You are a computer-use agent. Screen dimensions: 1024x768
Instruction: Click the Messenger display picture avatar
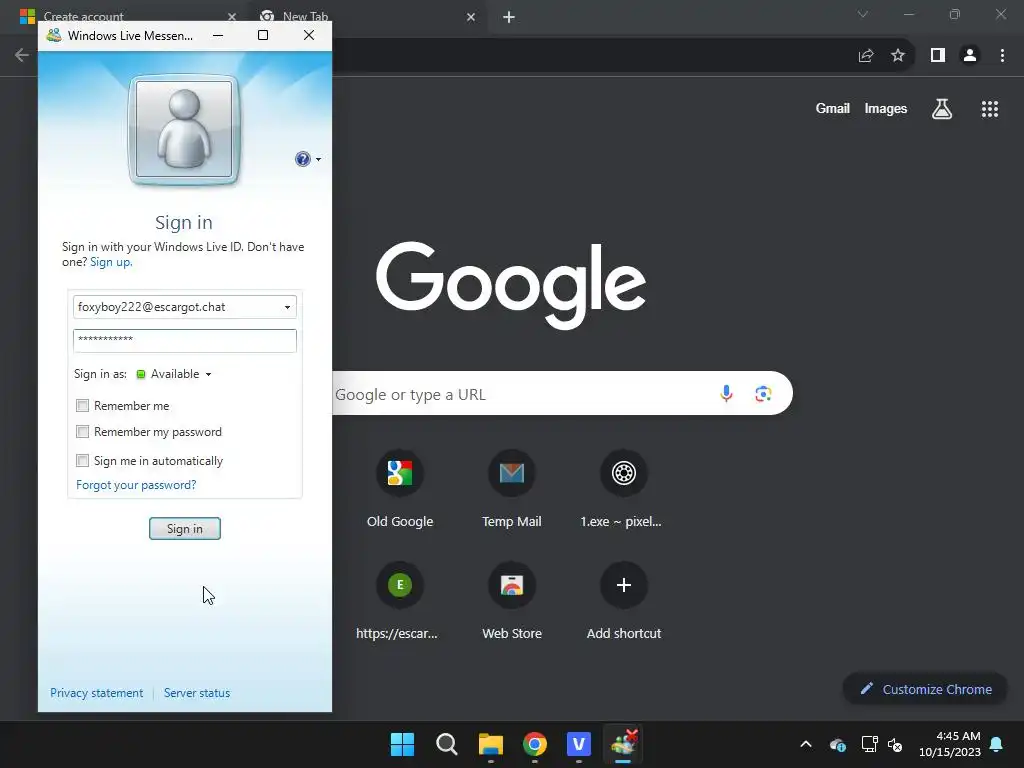(184, 129)
